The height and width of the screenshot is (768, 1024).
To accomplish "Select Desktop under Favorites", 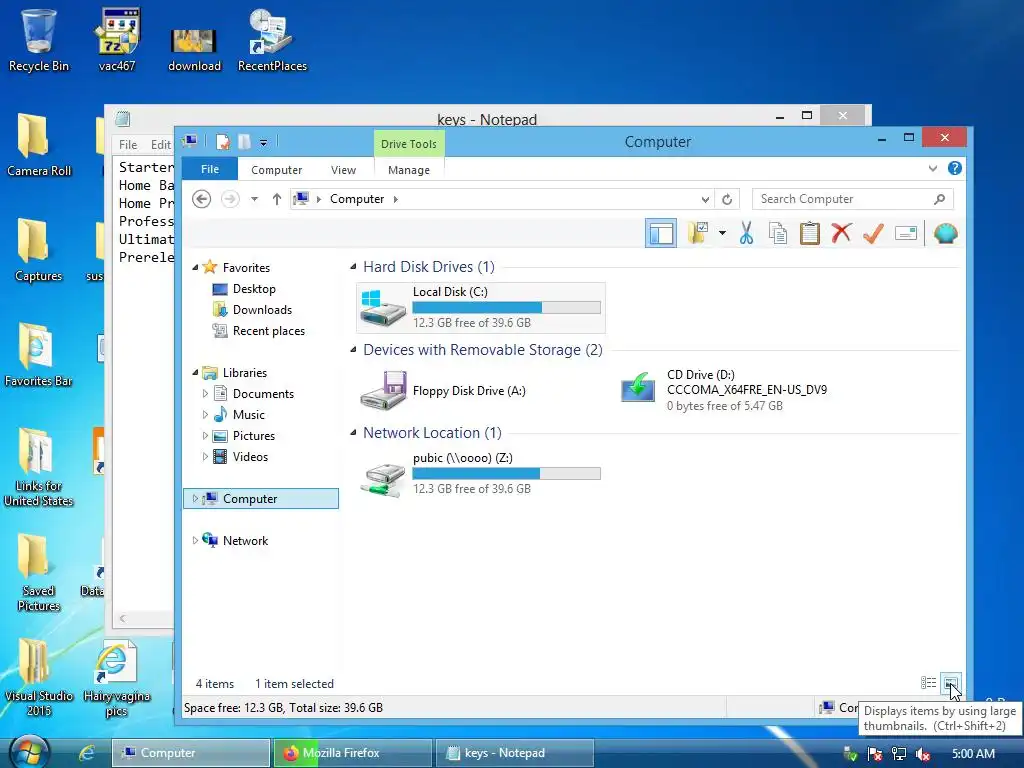I will coord(254,289).
